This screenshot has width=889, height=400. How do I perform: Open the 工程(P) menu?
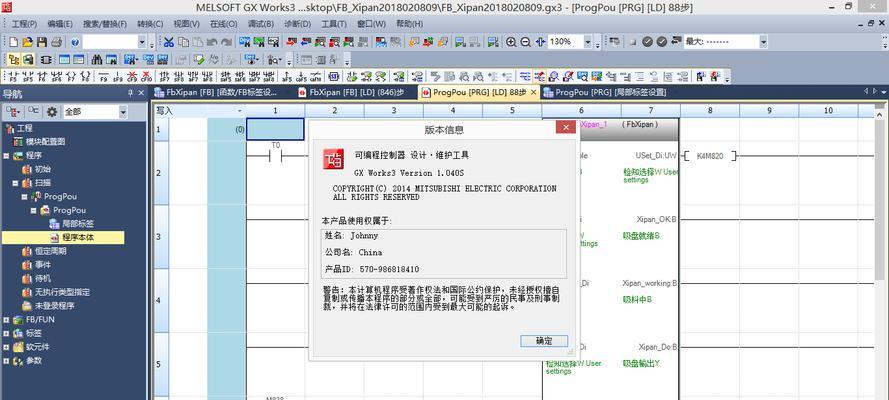pyautogui.click(x=24, y=24)
